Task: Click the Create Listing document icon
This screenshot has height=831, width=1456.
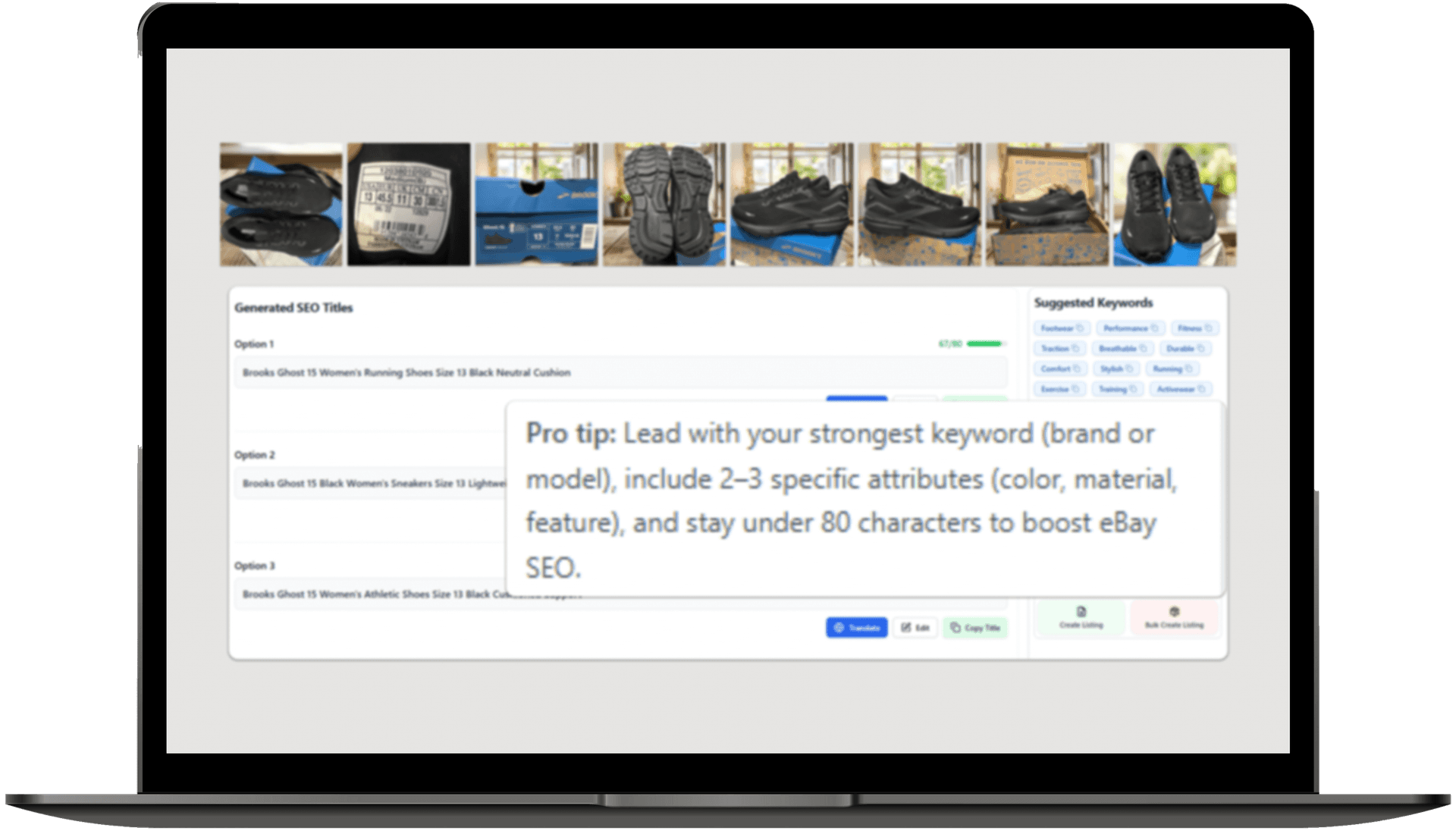Action: (1081, 612)
